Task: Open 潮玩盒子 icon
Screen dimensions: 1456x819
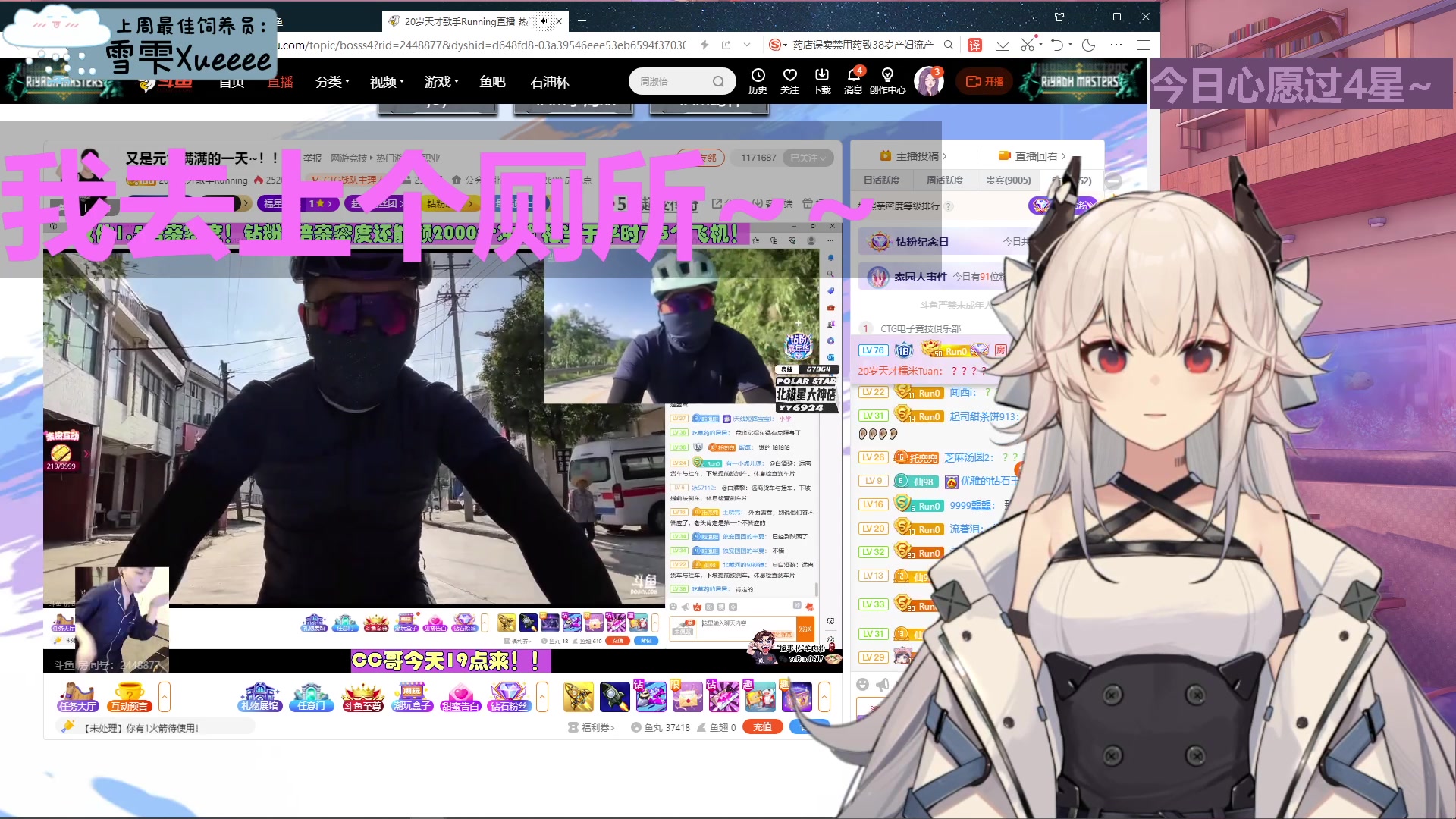Action: coord(413,697)
